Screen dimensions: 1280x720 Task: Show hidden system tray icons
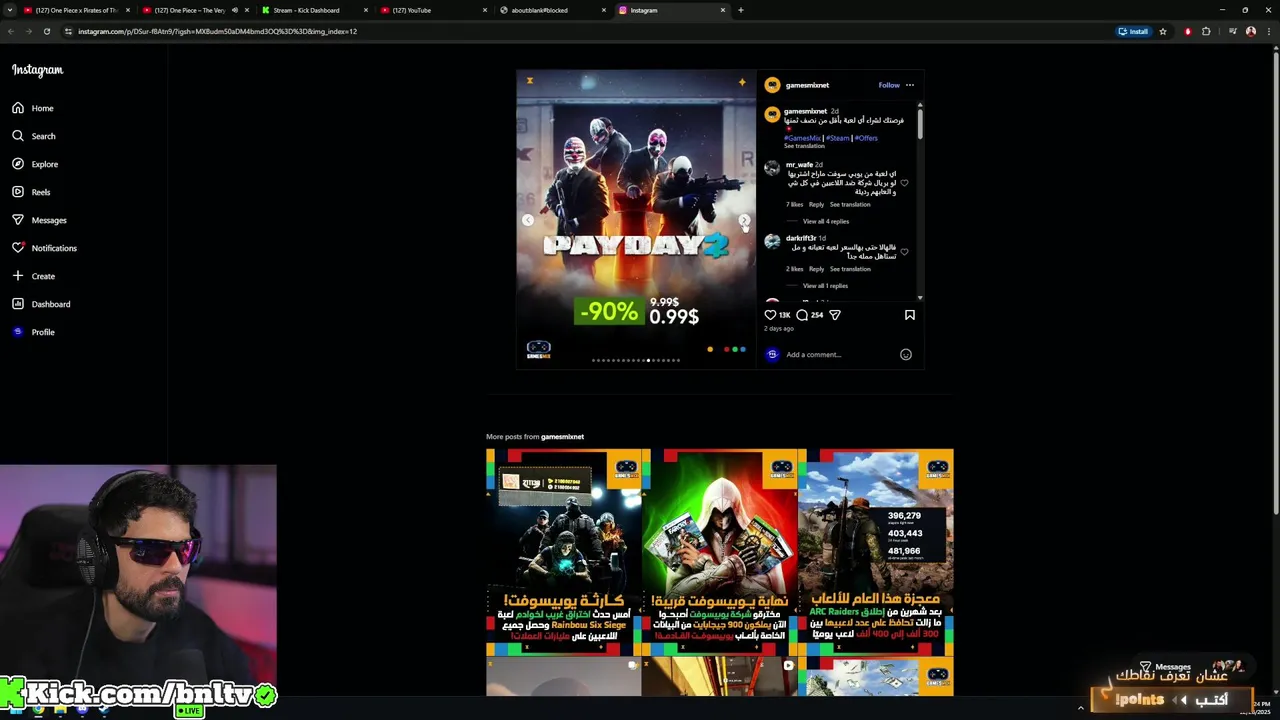point(1080,708)
